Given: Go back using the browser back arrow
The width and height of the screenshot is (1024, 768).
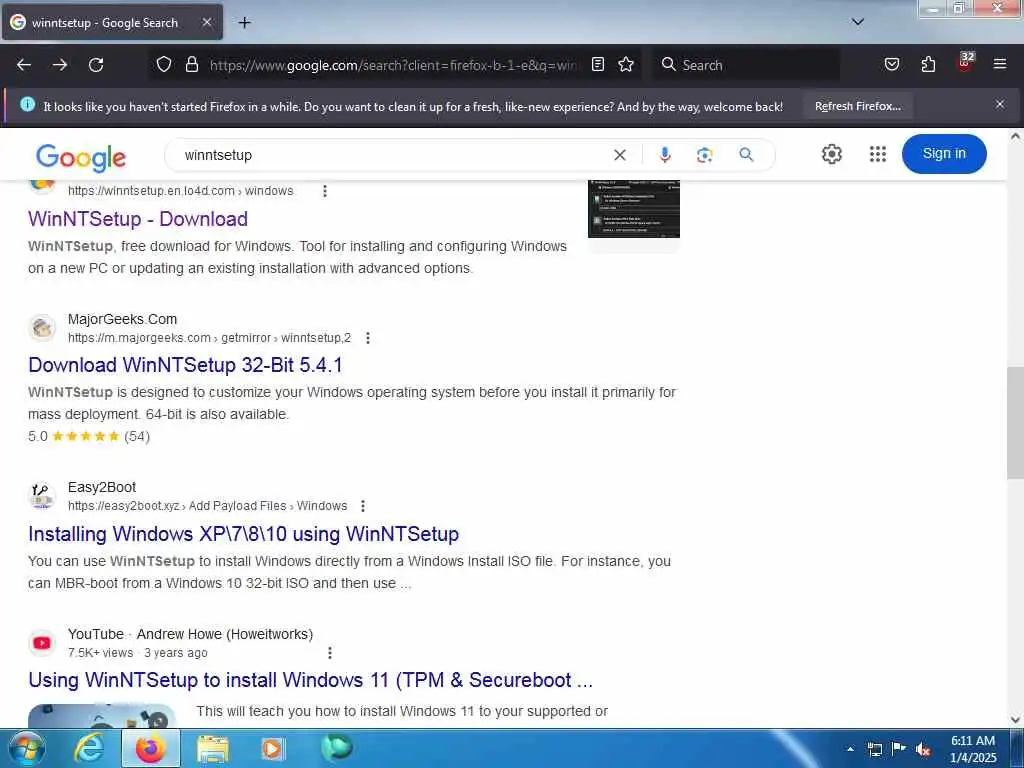Looking at the screenshot, I should [24, 65].
